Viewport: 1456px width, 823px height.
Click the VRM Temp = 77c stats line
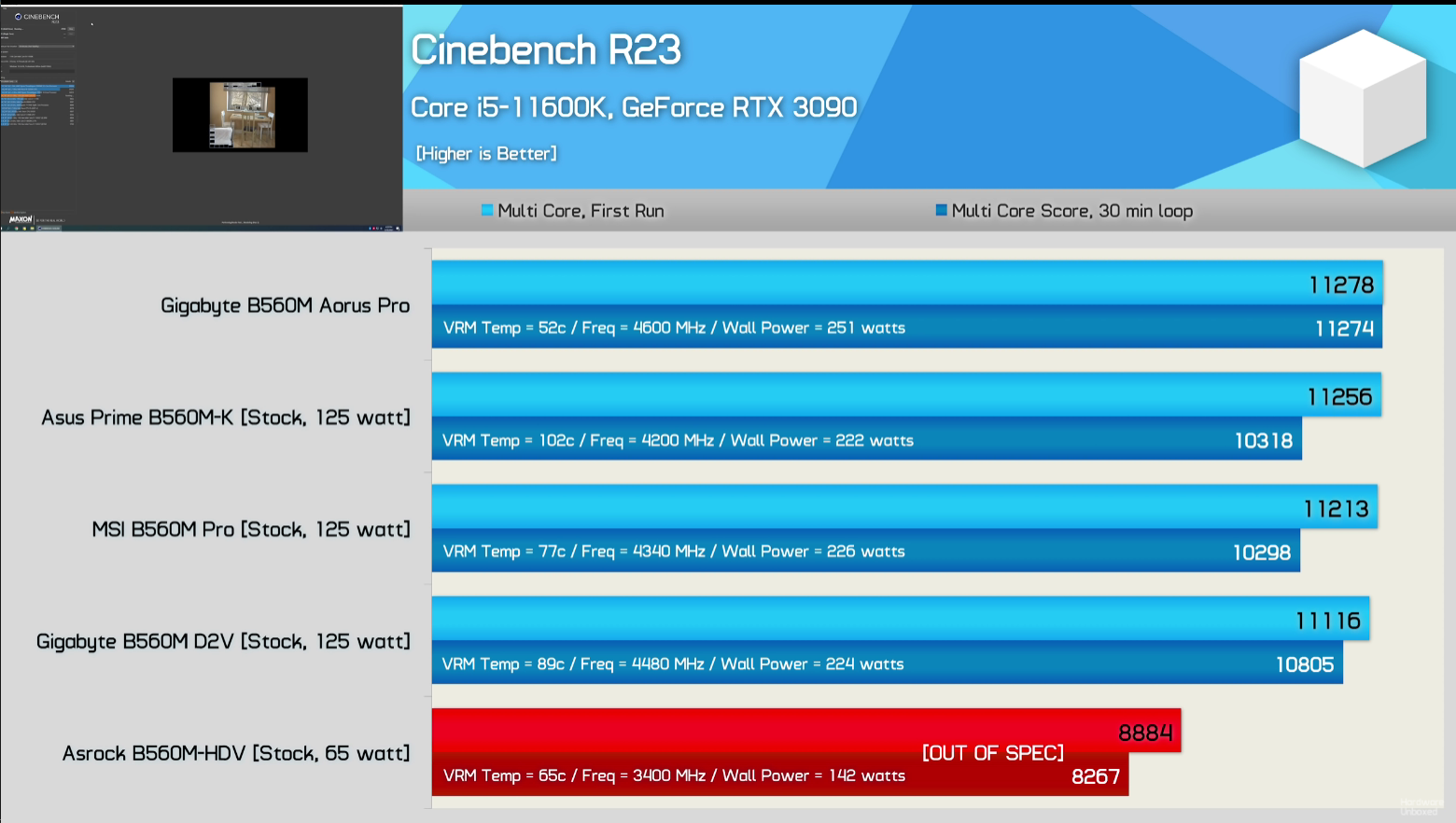tap(674, 552)
